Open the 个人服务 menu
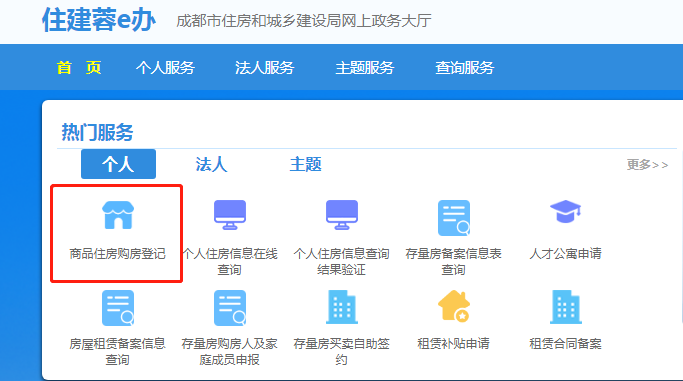This screenshot has width=683, height=381. (165, 67)
